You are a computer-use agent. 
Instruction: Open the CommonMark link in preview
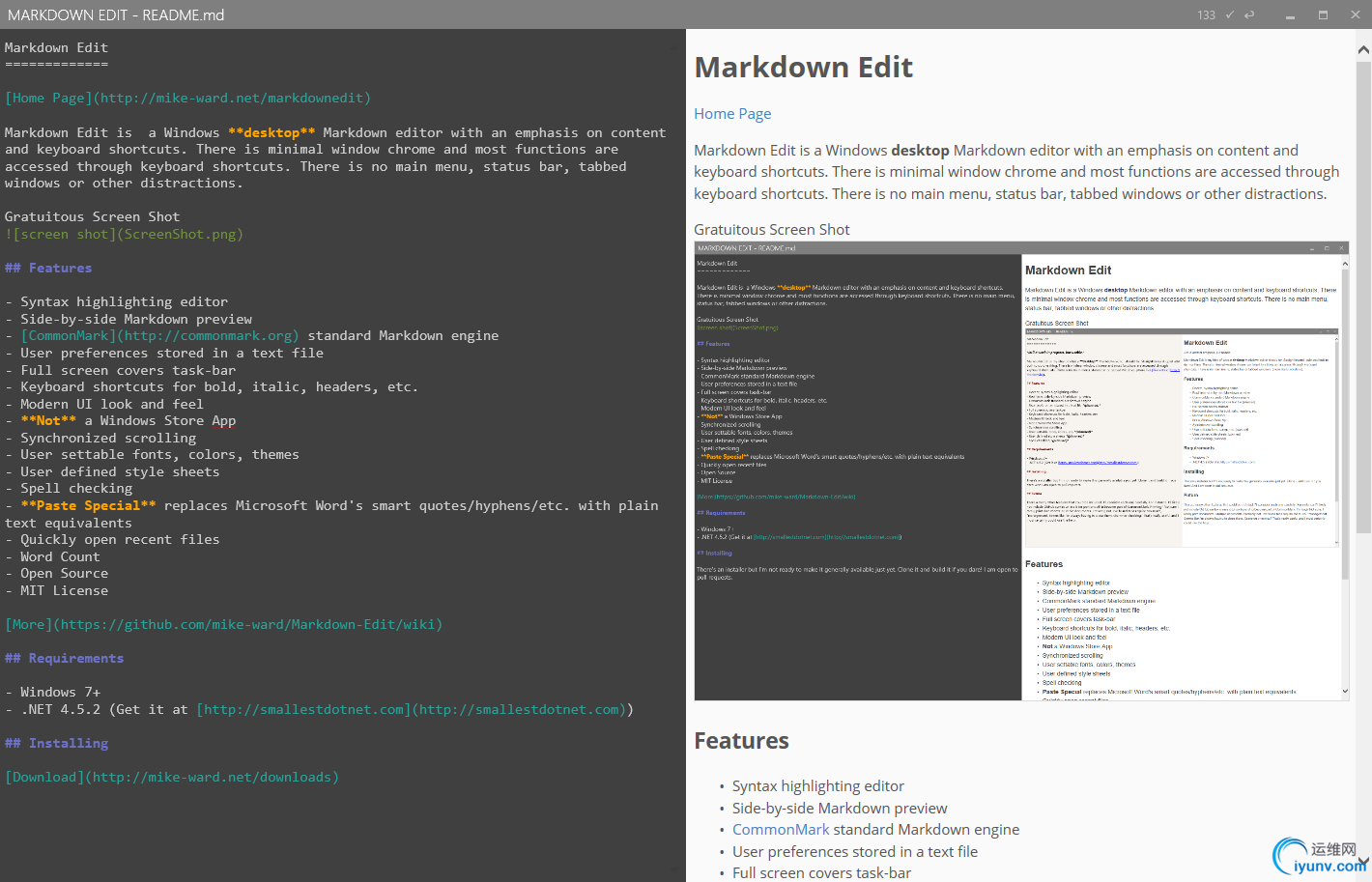[x=781, y=830]
